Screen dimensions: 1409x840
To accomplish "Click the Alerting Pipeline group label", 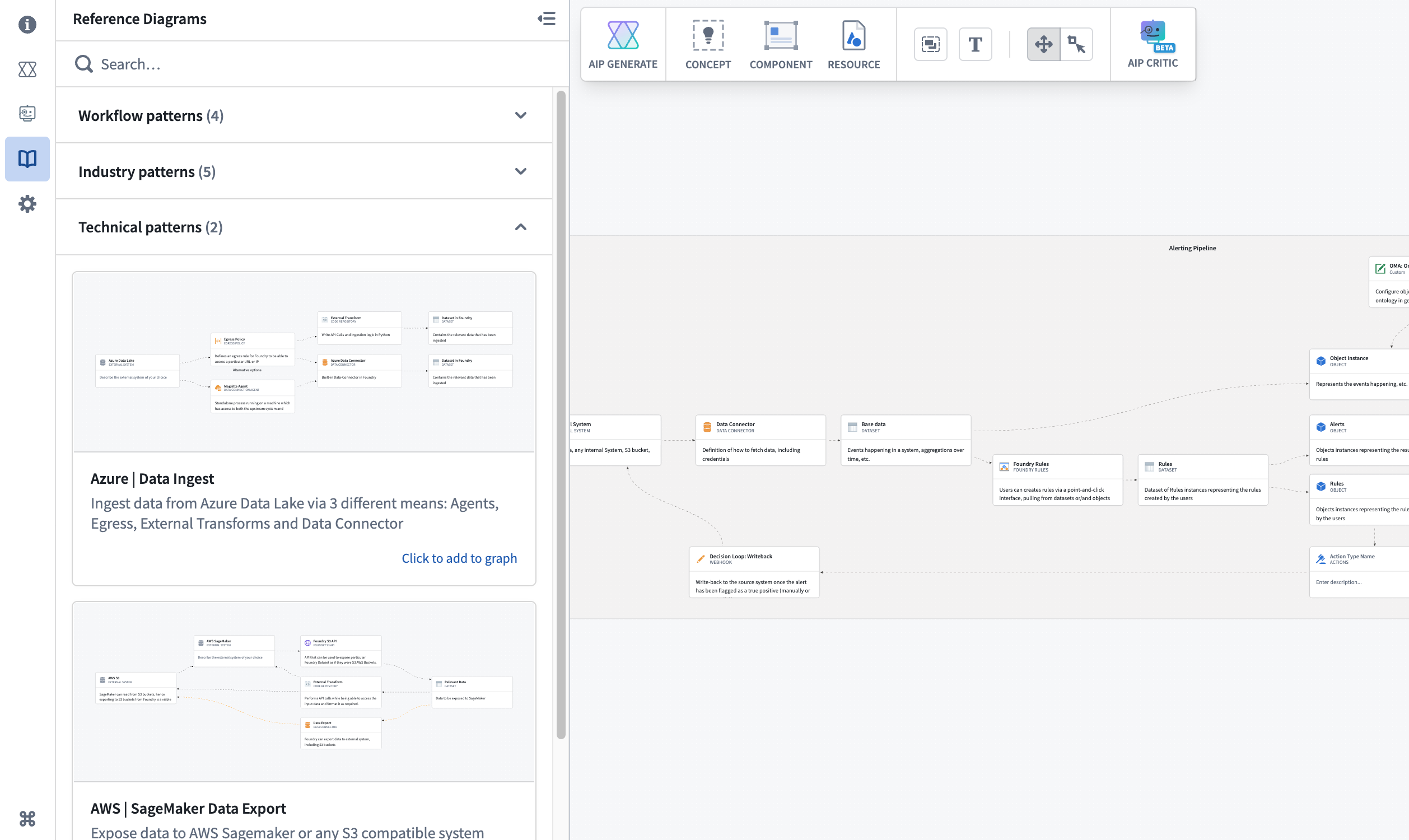I will tap(1192, 248).
